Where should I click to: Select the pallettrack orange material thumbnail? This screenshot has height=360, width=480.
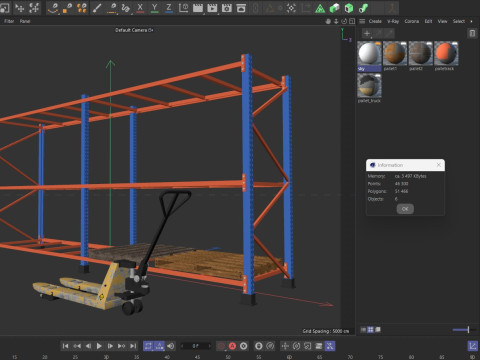click(x=446, y=53)
